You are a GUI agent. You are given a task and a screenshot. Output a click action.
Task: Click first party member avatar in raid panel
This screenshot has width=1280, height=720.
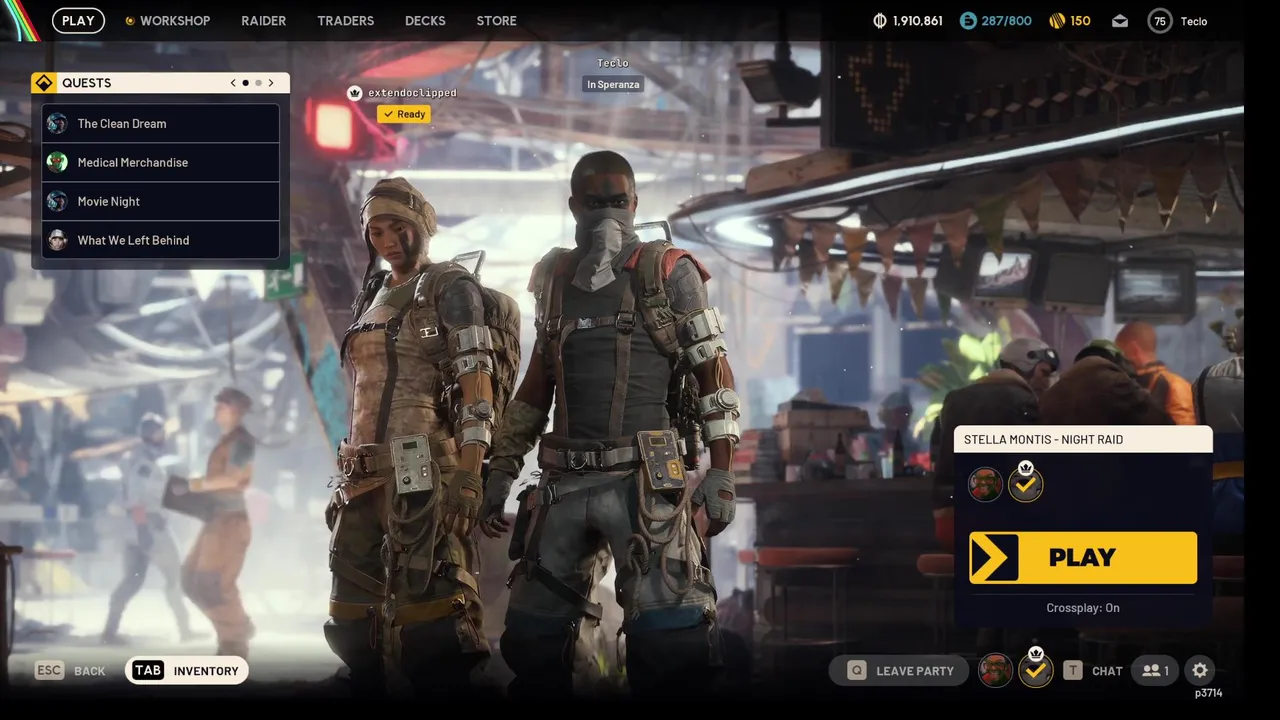pyautogui.click(x=985, y=485)
